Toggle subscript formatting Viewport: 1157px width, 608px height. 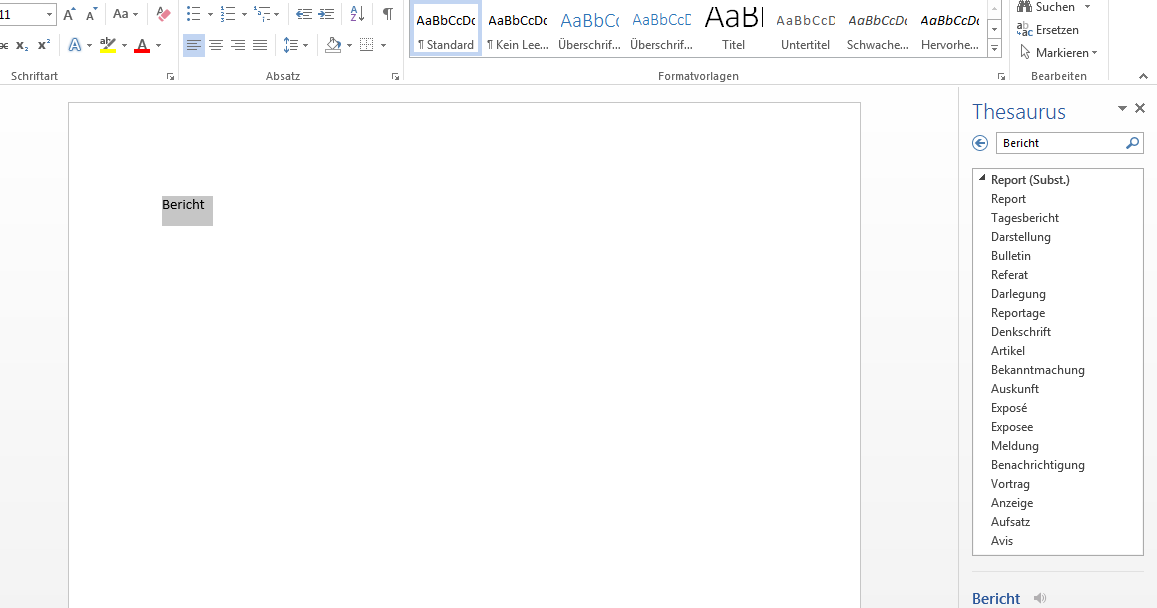pos(20,44)
